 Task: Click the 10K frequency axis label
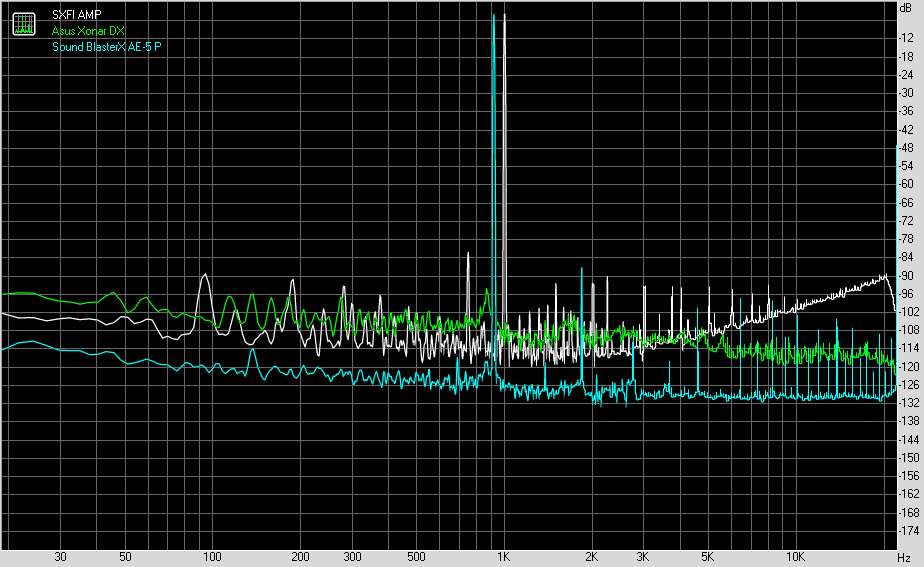pos(796,556)
